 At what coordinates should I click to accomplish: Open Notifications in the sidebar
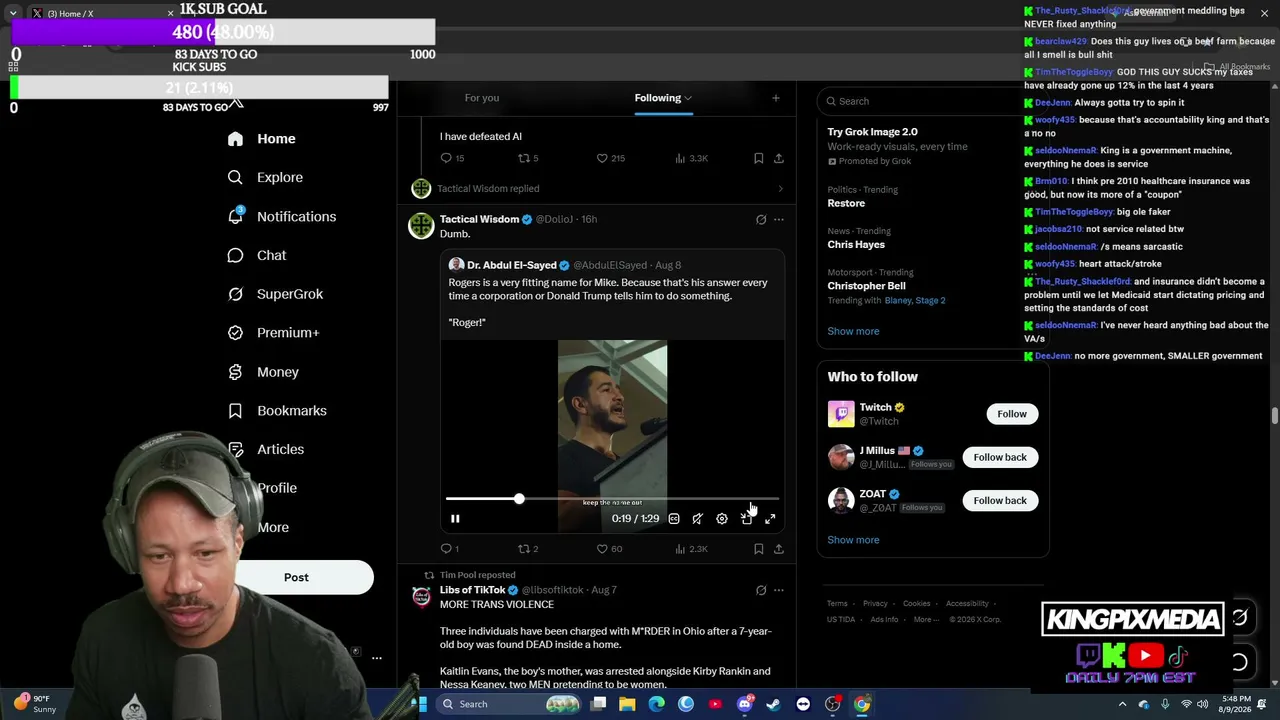point(281,217)
